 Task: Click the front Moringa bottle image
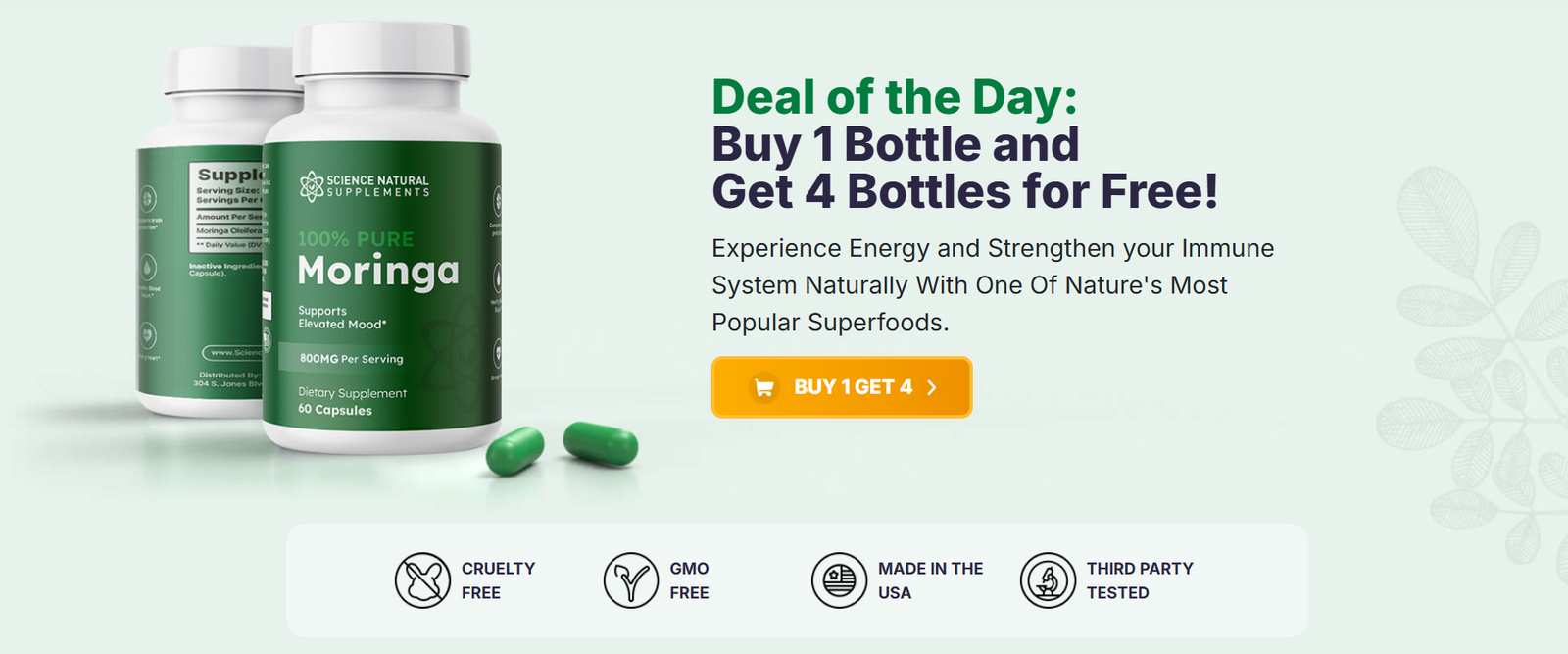(x=382, y=240)
